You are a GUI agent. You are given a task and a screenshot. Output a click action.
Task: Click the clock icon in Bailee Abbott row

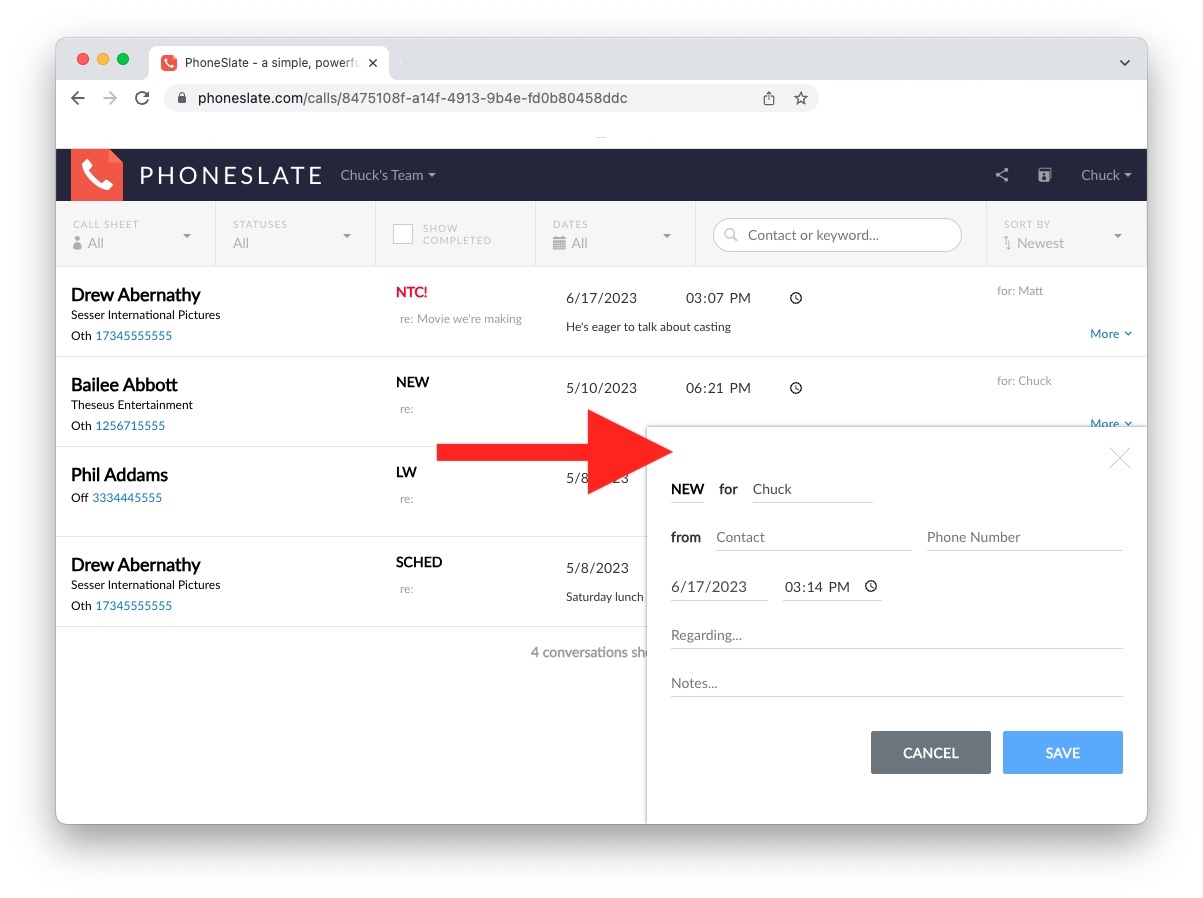796,388
